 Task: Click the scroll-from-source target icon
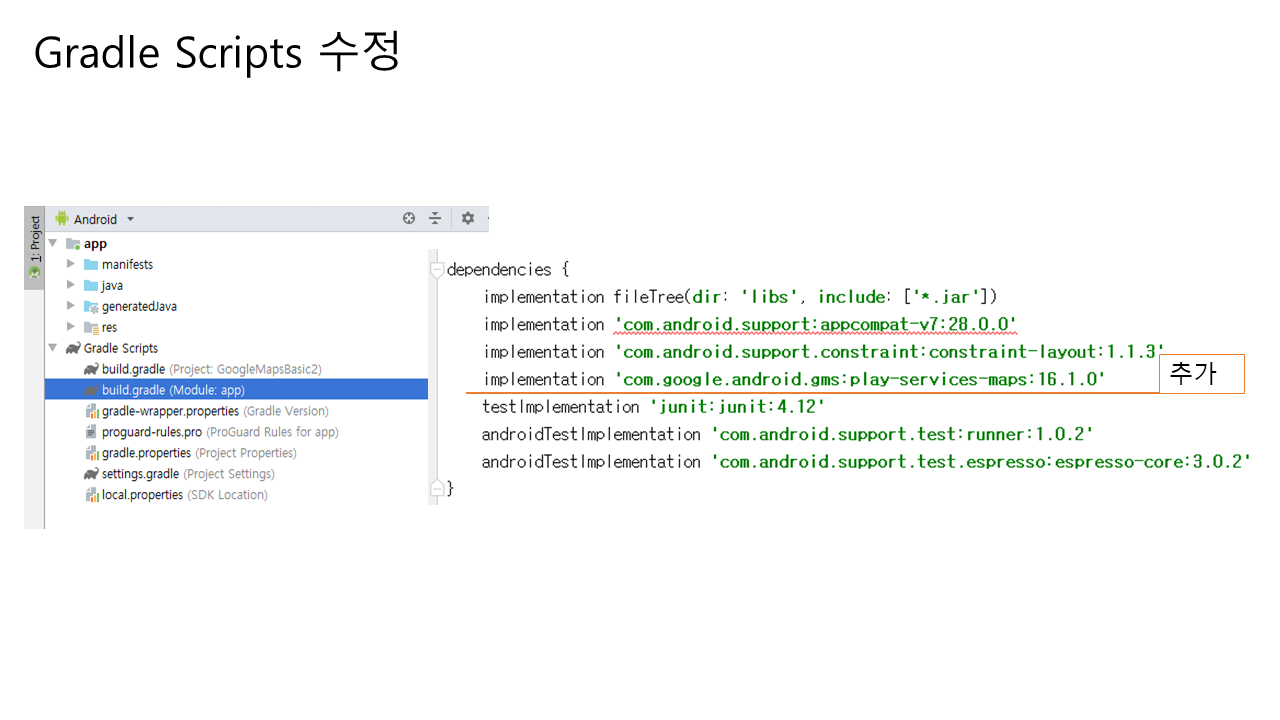point(409,218)
